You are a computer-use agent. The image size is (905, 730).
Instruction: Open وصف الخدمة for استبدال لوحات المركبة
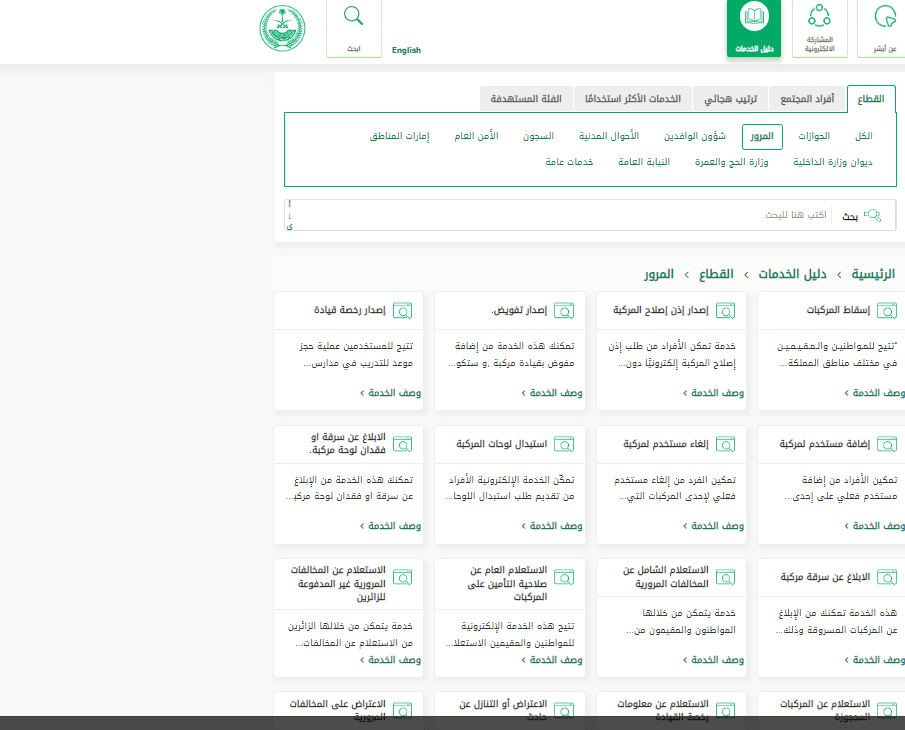point(552,526)
